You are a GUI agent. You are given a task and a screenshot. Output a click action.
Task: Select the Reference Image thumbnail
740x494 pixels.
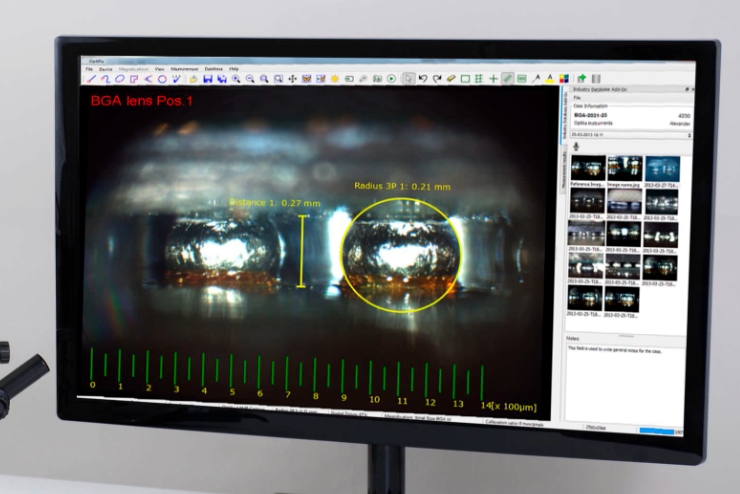pos(588,168)
